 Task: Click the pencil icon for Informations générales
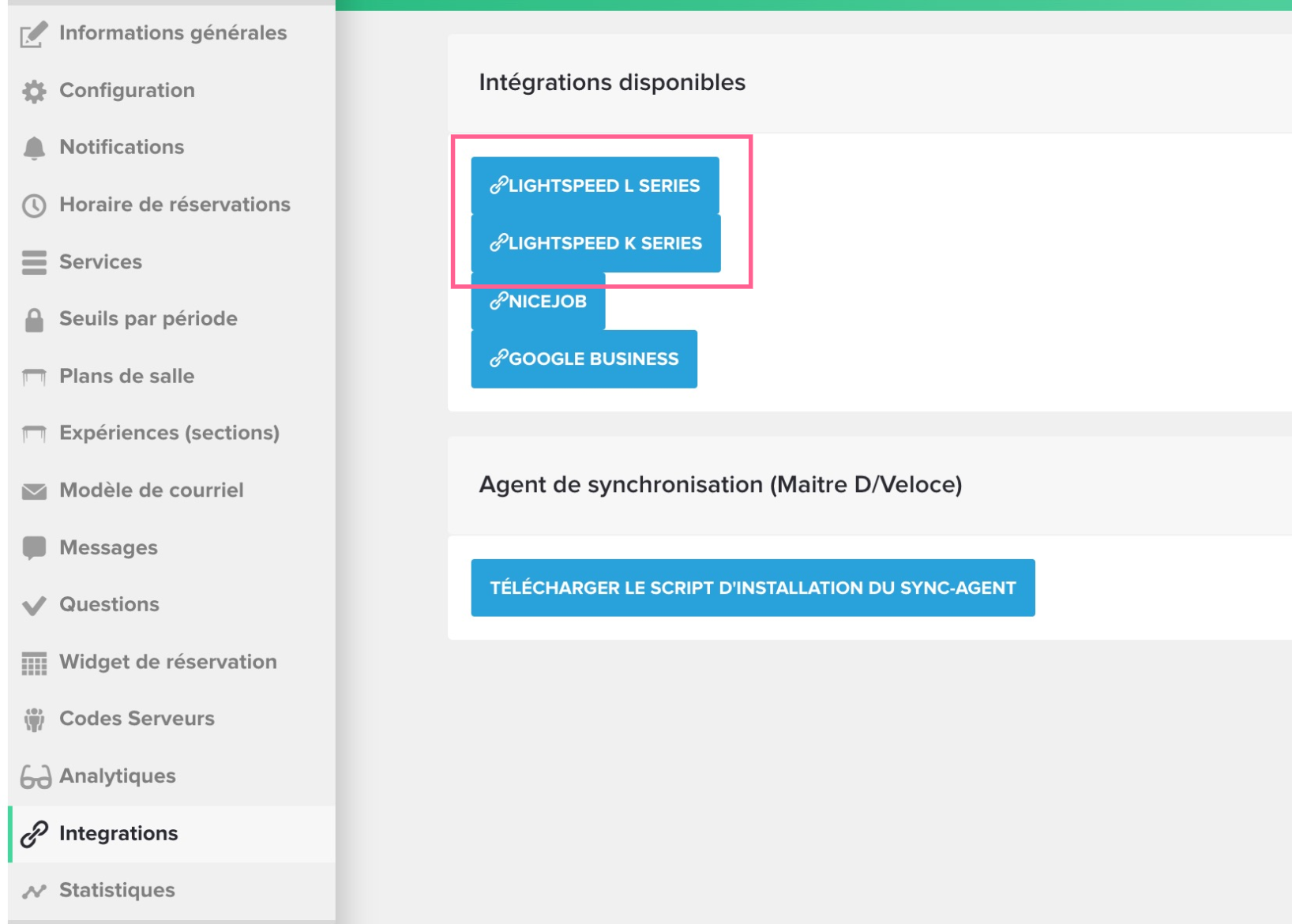34,35
